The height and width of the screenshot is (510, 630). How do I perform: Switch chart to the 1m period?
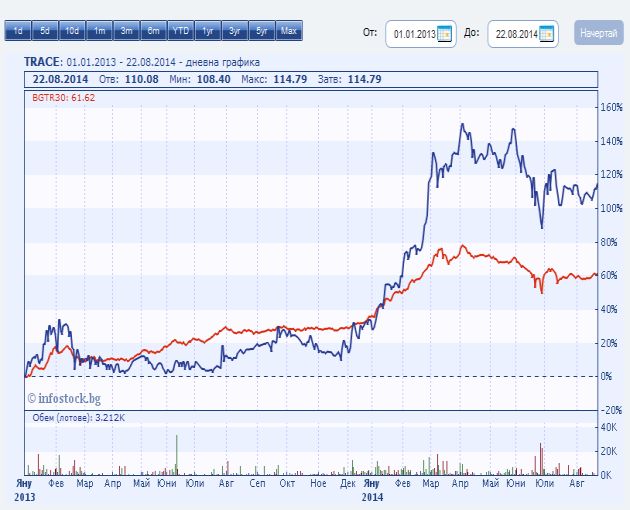coord(99,31)
